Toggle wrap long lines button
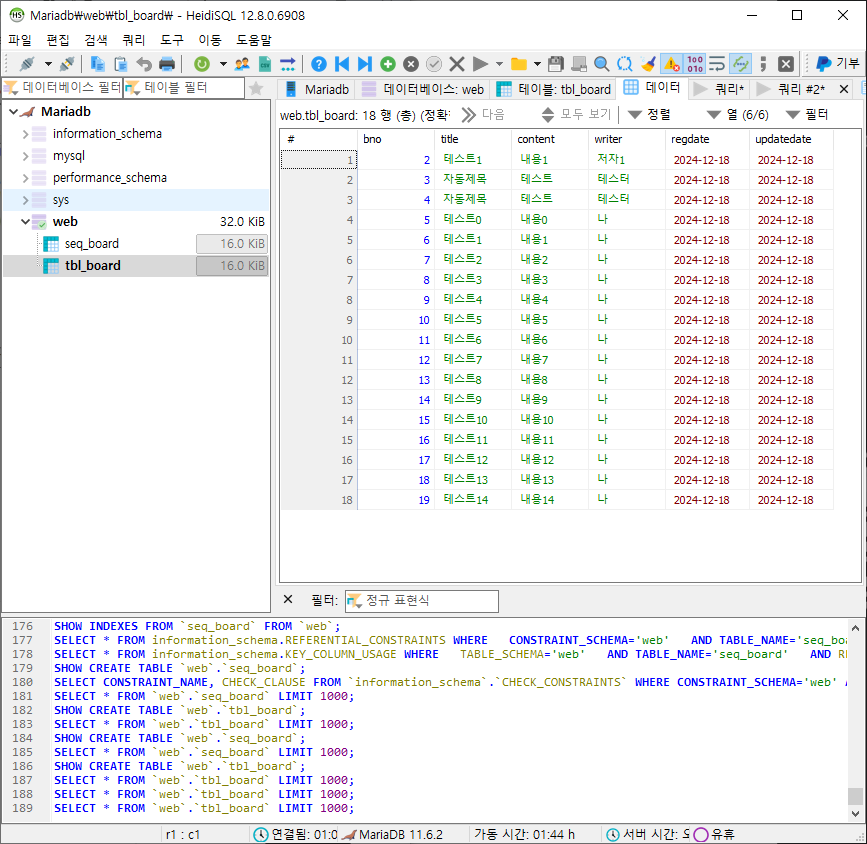867x844 pixels. click(717, 64)
